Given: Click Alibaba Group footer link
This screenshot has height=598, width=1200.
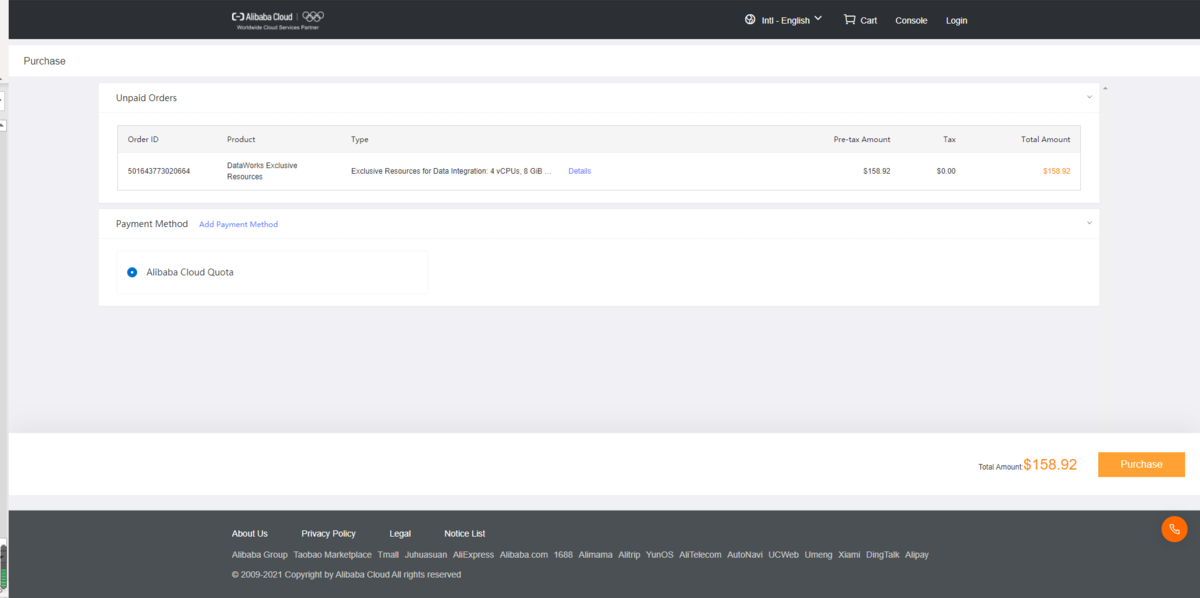Looking at the screenshot, I should (260, 554).
